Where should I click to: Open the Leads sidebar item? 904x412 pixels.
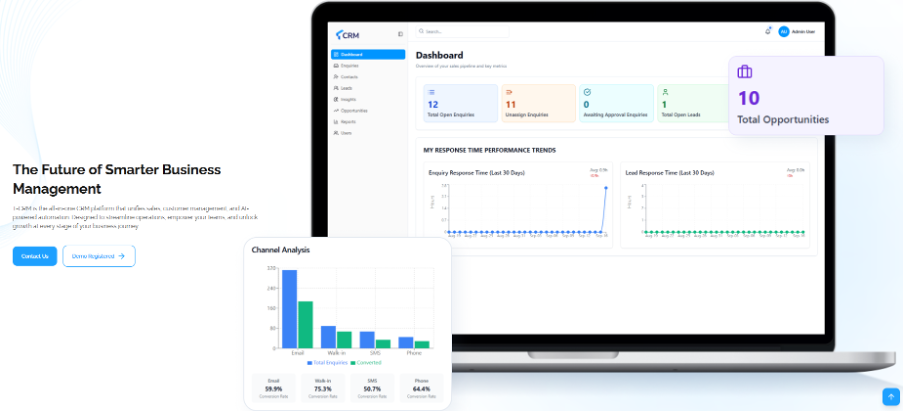click(346, 88)
